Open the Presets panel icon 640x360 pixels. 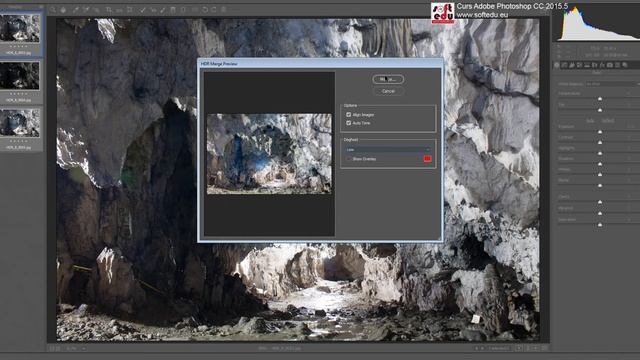pyautogui.click(x=617, y=65)
